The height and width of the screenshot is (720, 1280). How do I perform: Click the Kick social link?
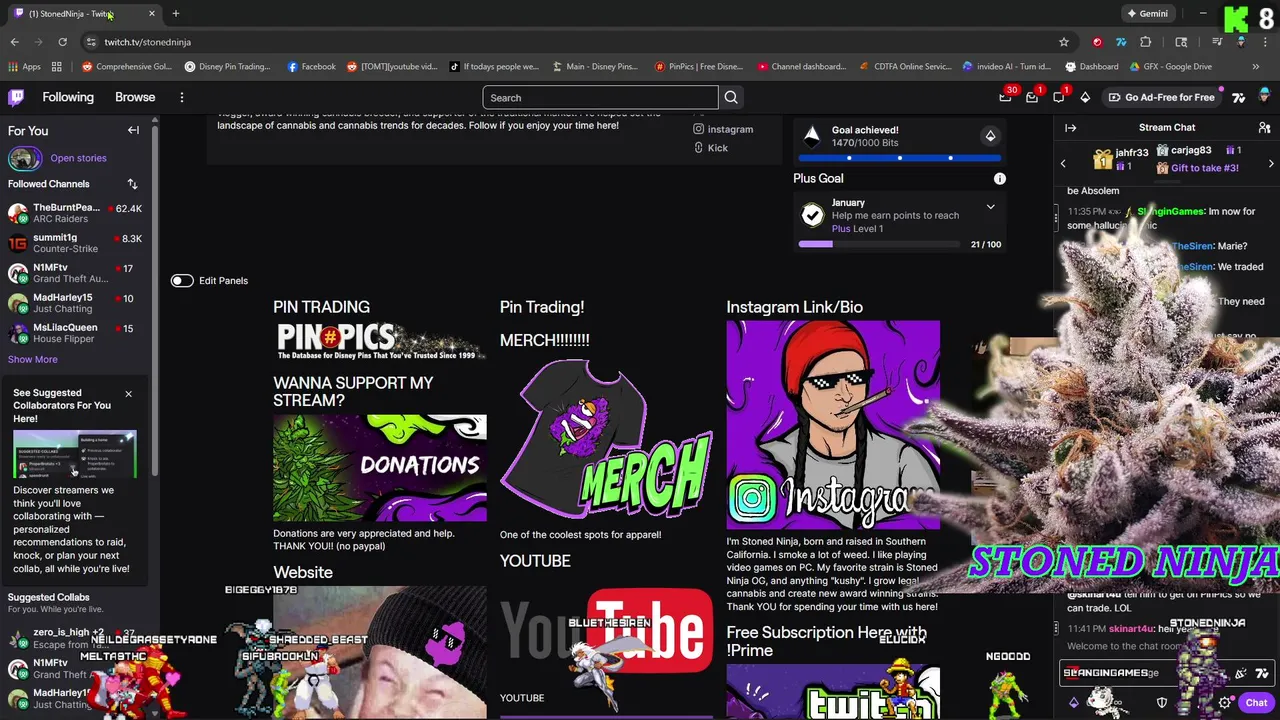click(x=710, y=148)
